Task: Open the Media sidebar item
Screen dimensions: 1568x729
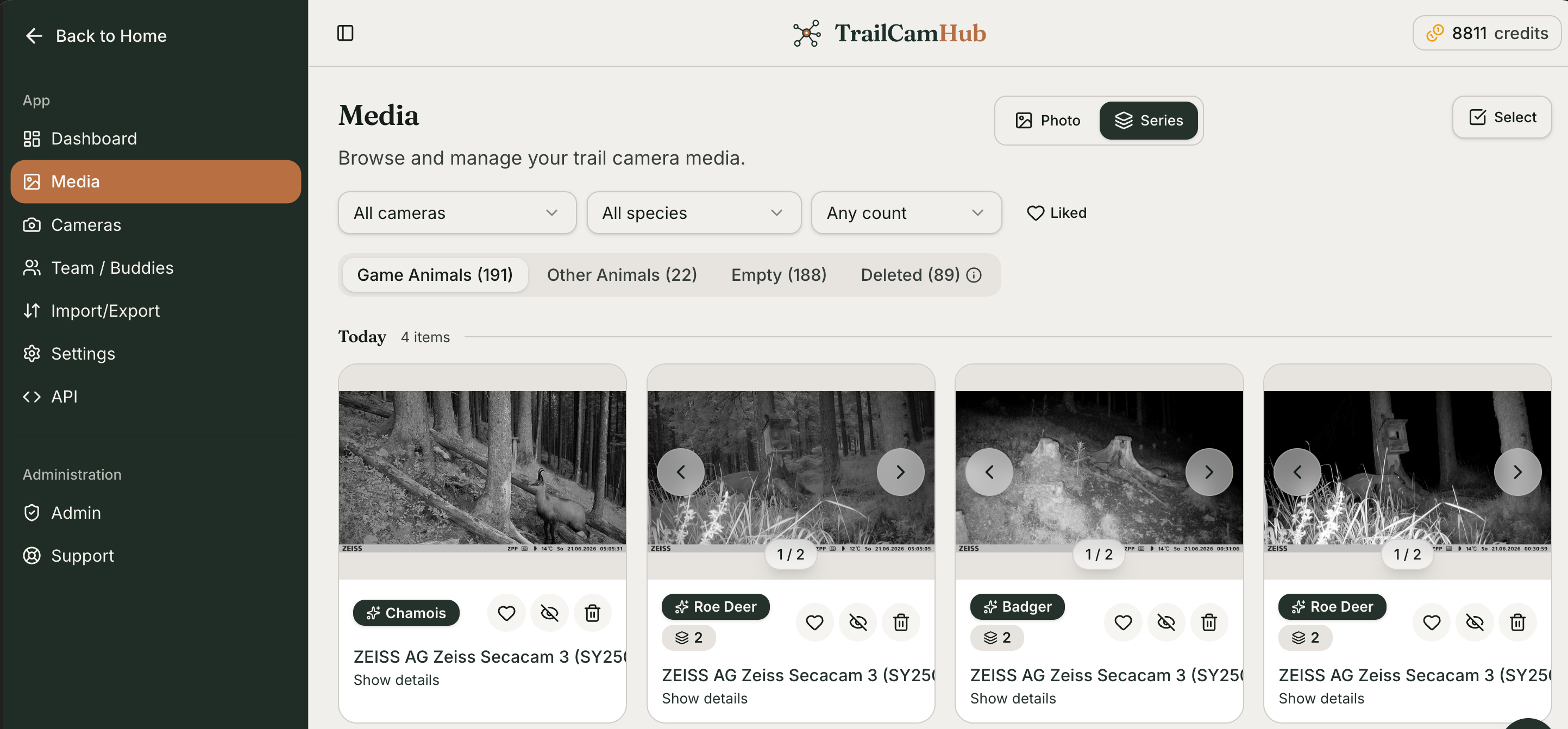Action: pos(156,181)
